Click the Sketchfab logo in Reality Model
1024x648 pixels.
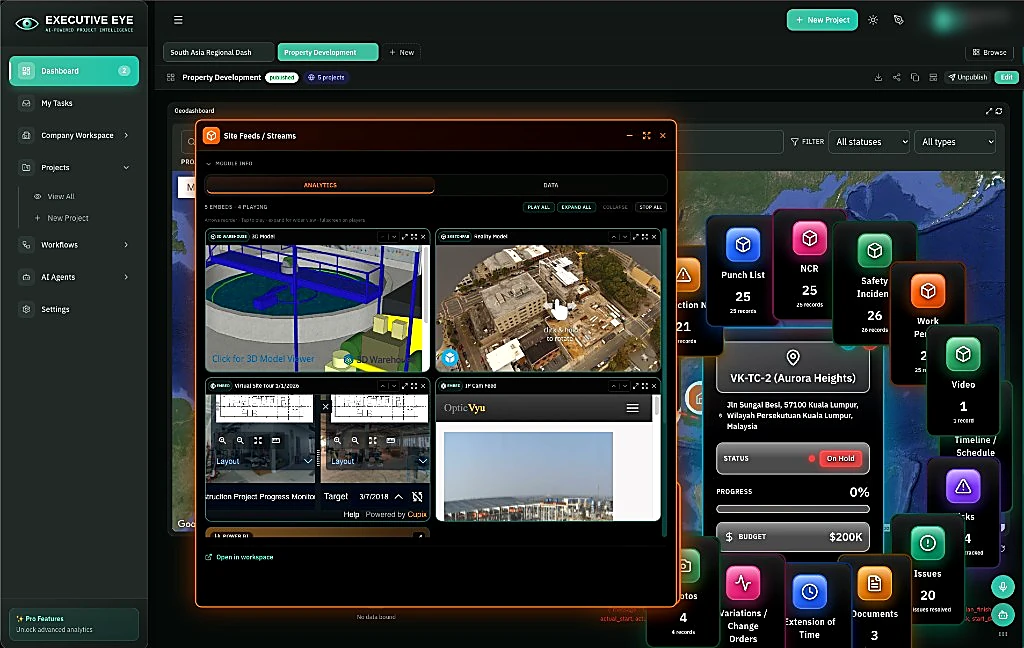[450, 357]
